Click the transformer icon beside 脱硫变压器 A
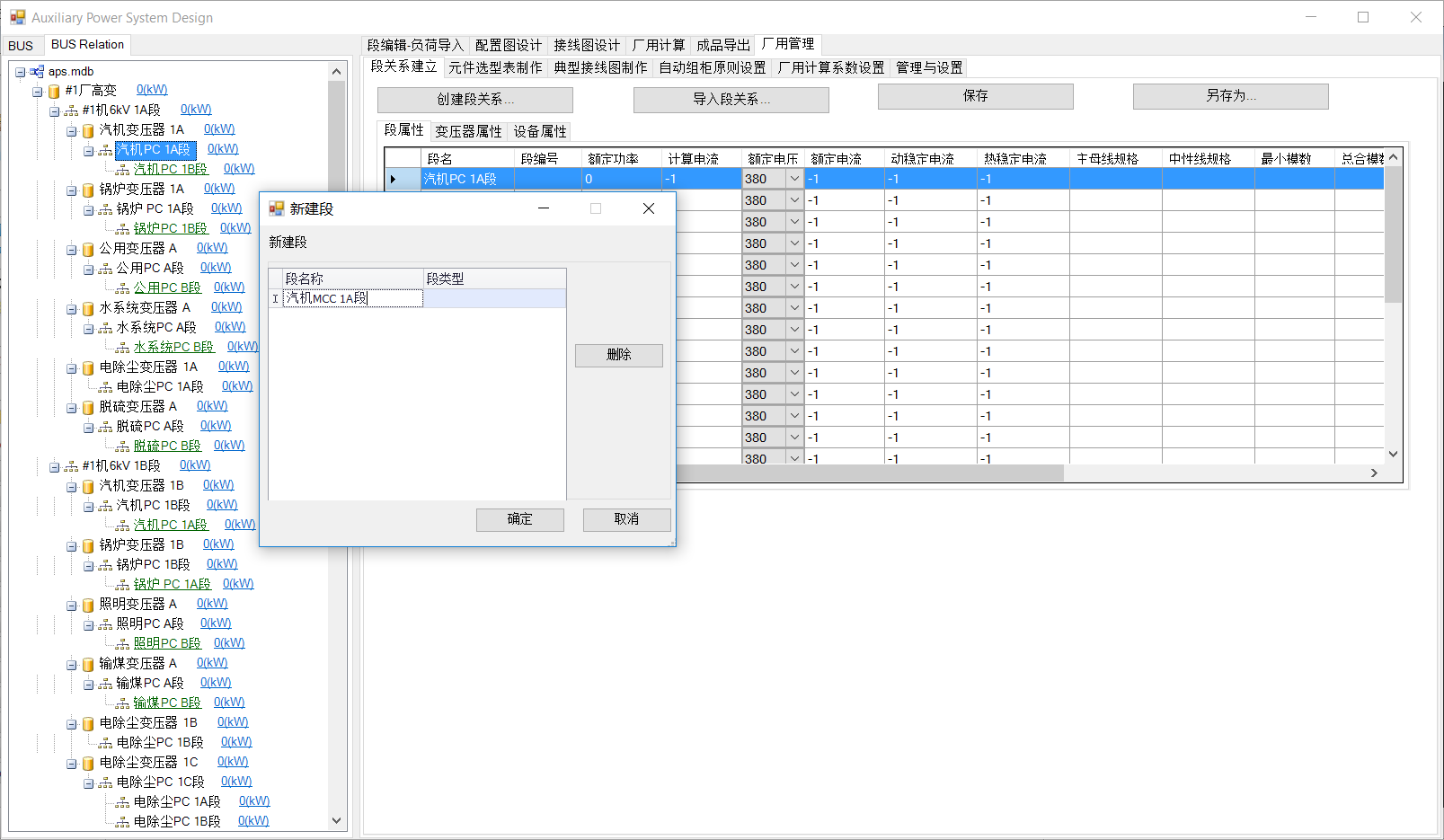Screen dimensions: 1444x840 (88, 407)
